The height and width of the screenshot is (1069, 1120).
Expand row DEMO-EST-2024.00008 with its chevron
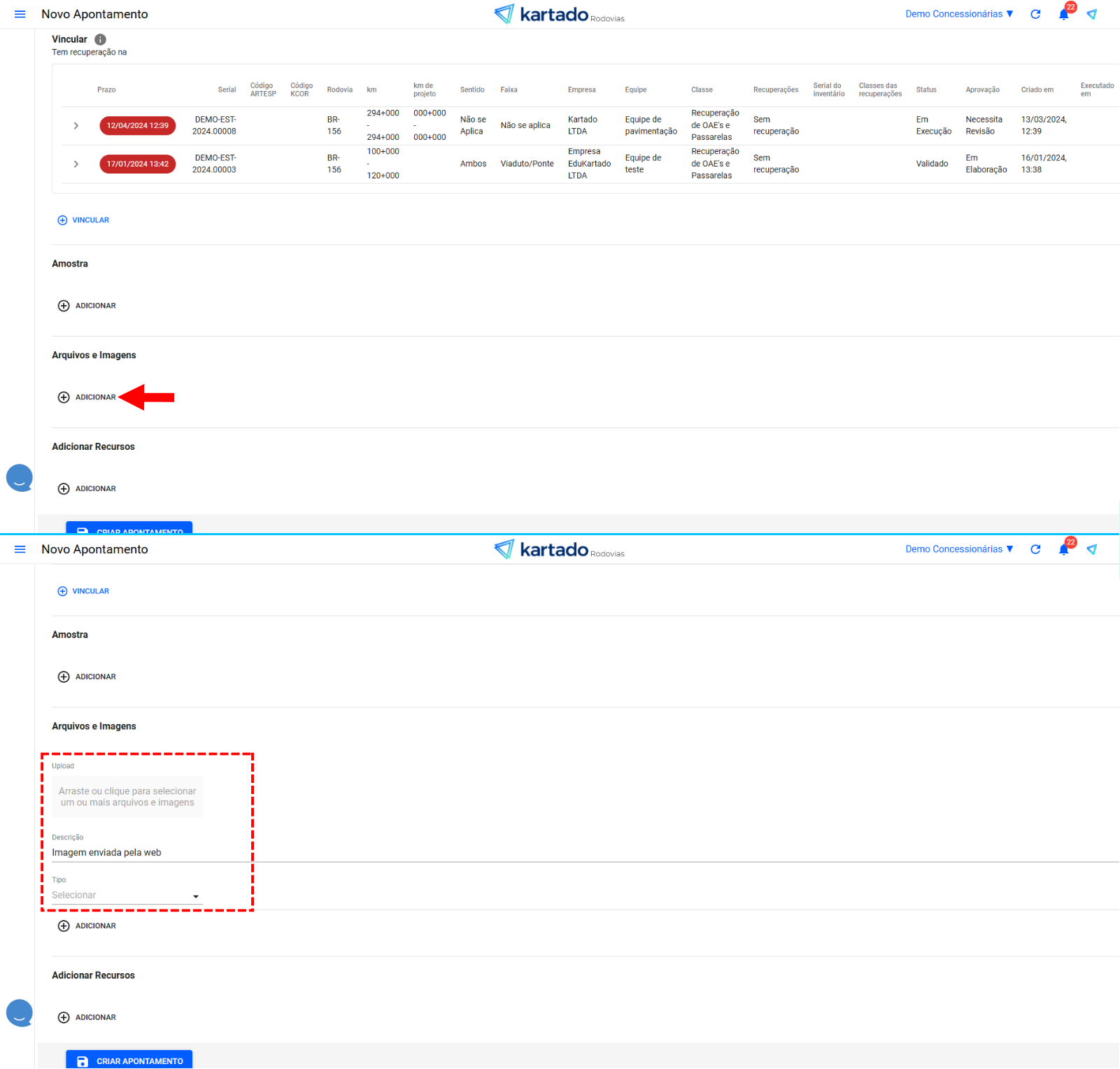click(x=76, y=126)
